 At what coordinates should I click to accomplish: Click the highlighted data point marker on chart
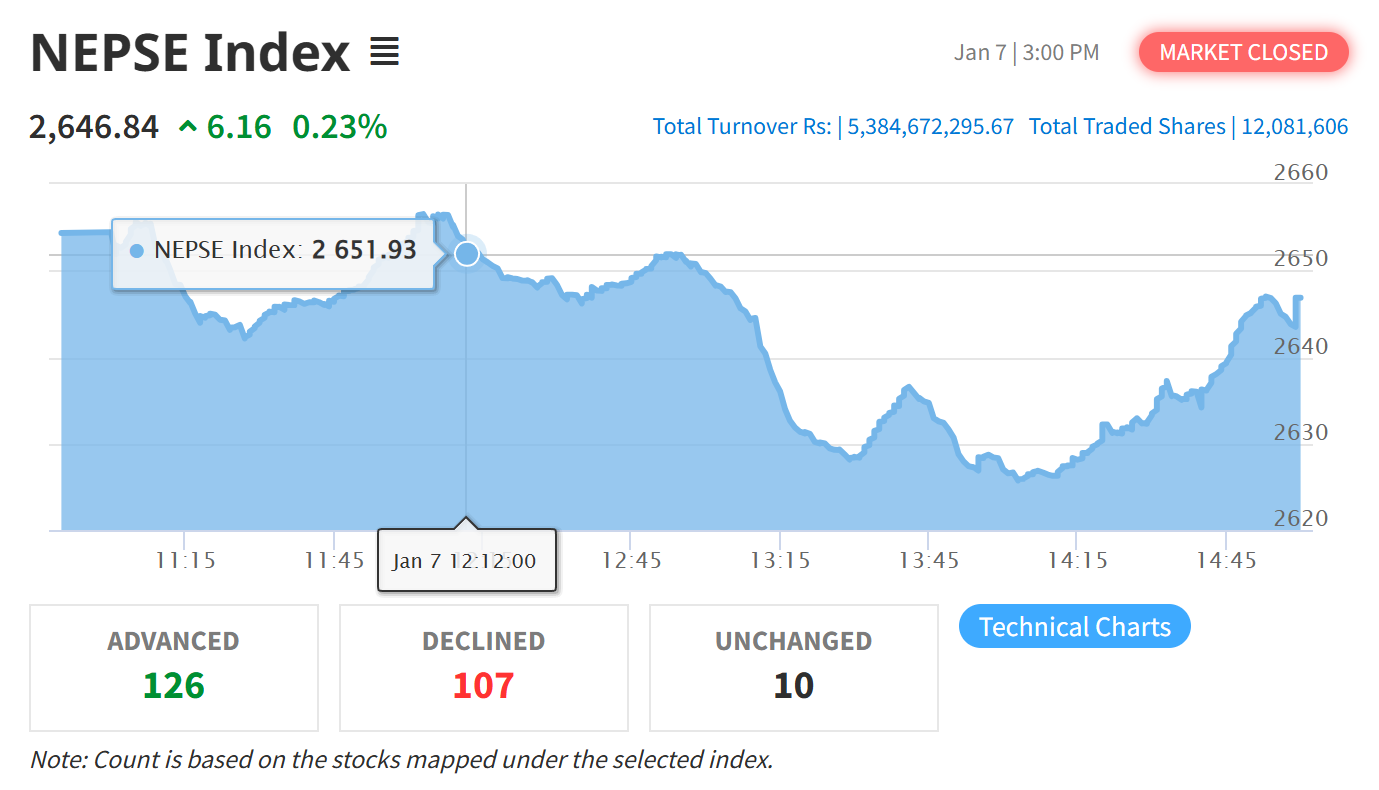467,254
